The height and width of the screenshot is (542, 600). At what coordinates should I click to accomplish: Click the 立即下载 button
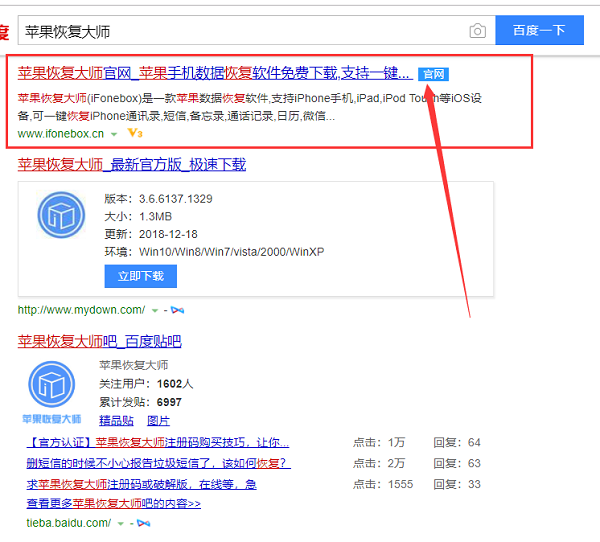pyautogui.click(x=140, y=276)
